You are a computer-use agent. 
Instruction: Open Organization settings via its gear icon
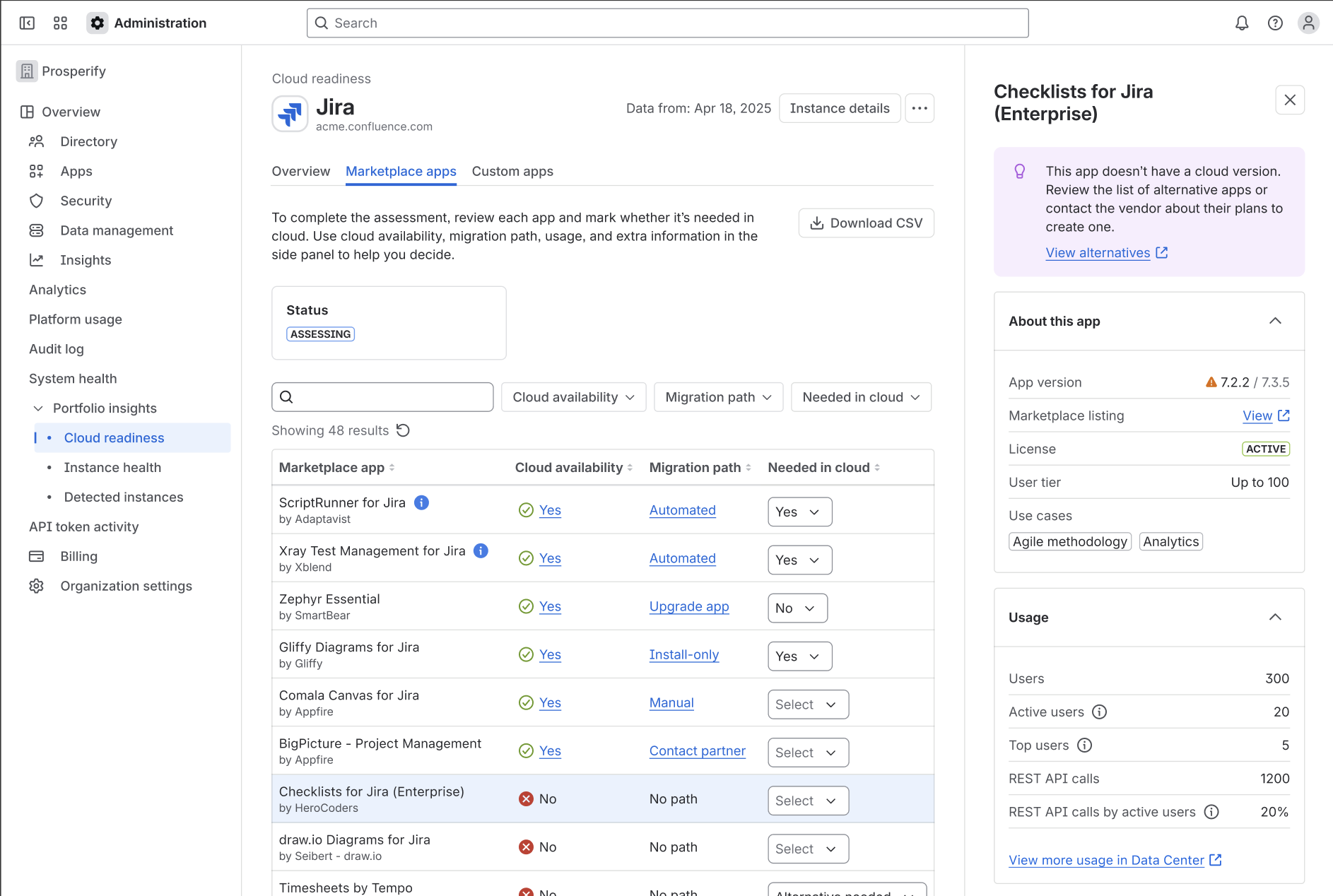coord(37,586)
